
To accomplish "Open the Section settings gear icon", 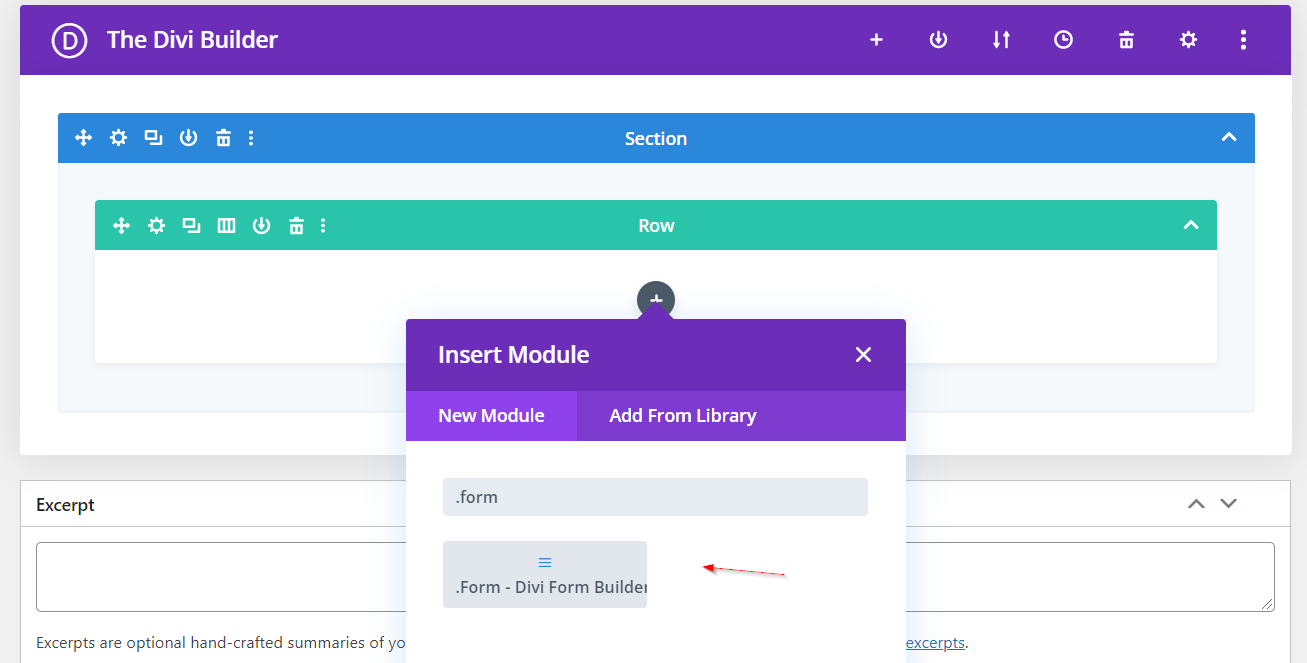I will coord(118,137).
